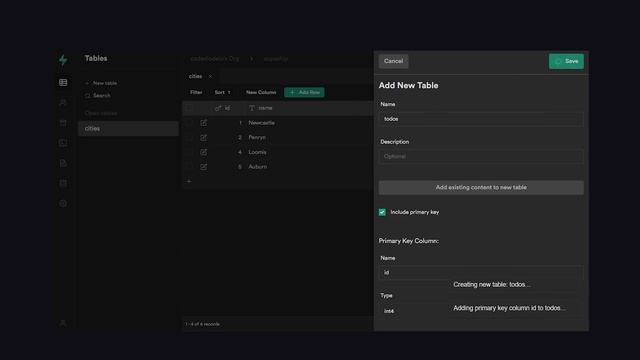Image resolution: width=640 pixels, height=360 pixels.
Task: Open the Table editor sidebar icon
Action: pyautogui.click(x=63, y=82)
